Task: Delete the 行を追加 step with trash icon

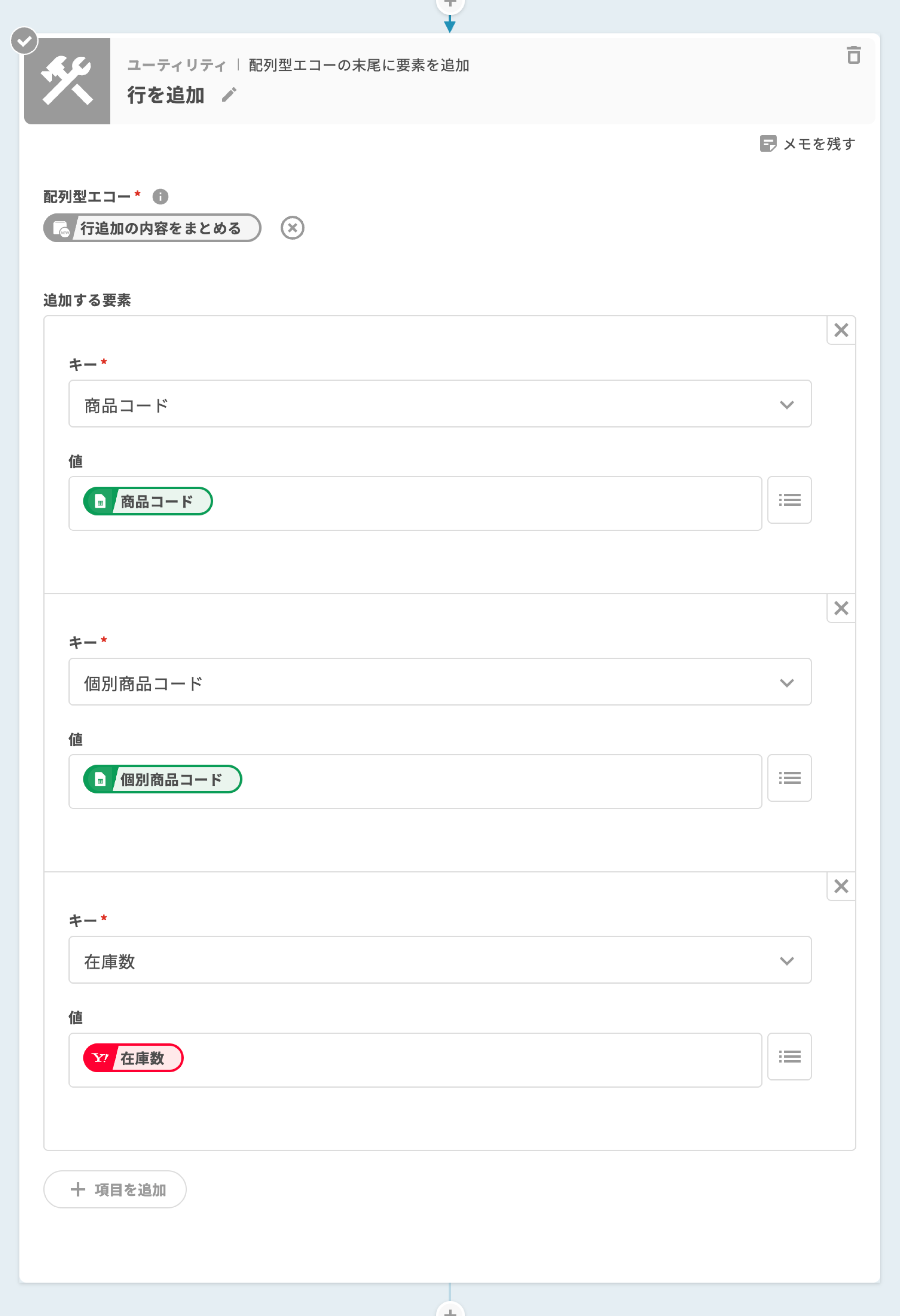Action: click(x=853, y=56)
